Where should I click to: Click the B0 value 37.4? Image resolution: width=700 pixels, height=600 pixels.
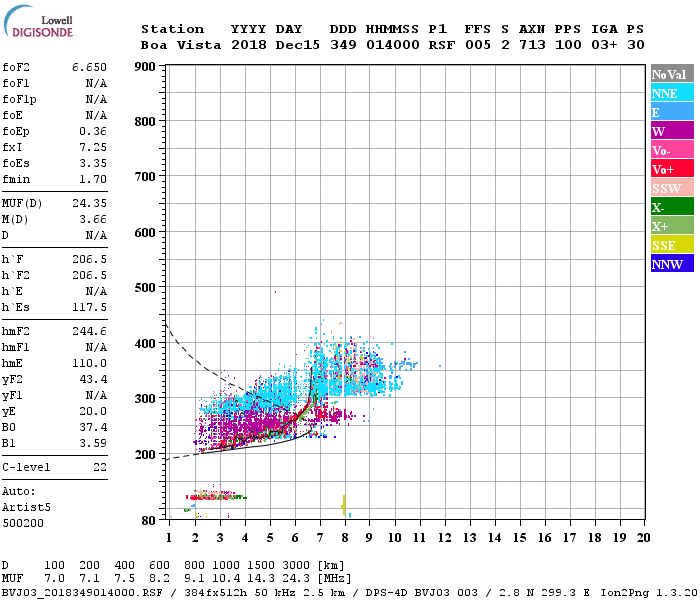pos(93,428)
